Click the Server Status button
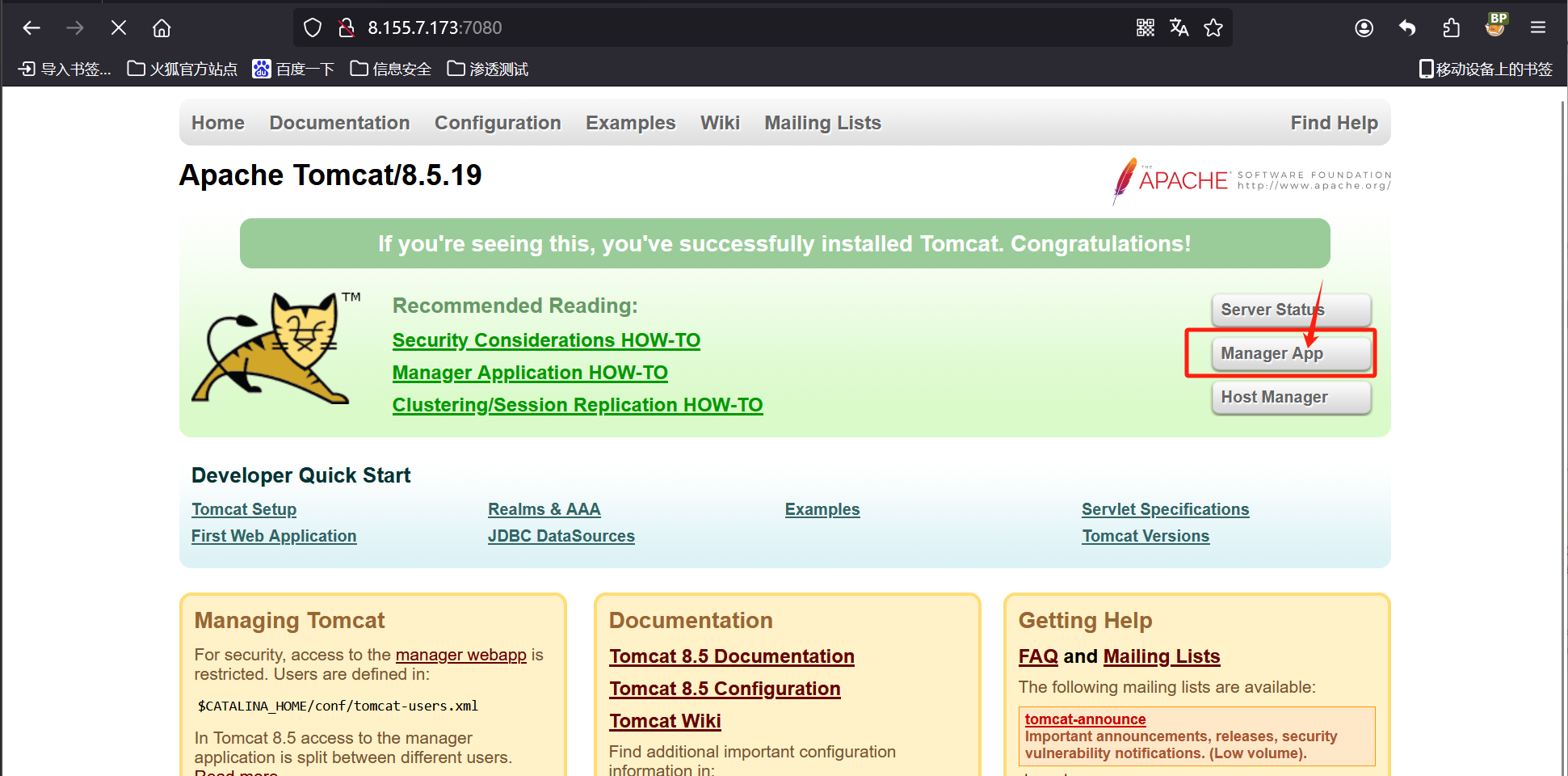Viewport: 1568px width, 776px height. coord(1291,310)
